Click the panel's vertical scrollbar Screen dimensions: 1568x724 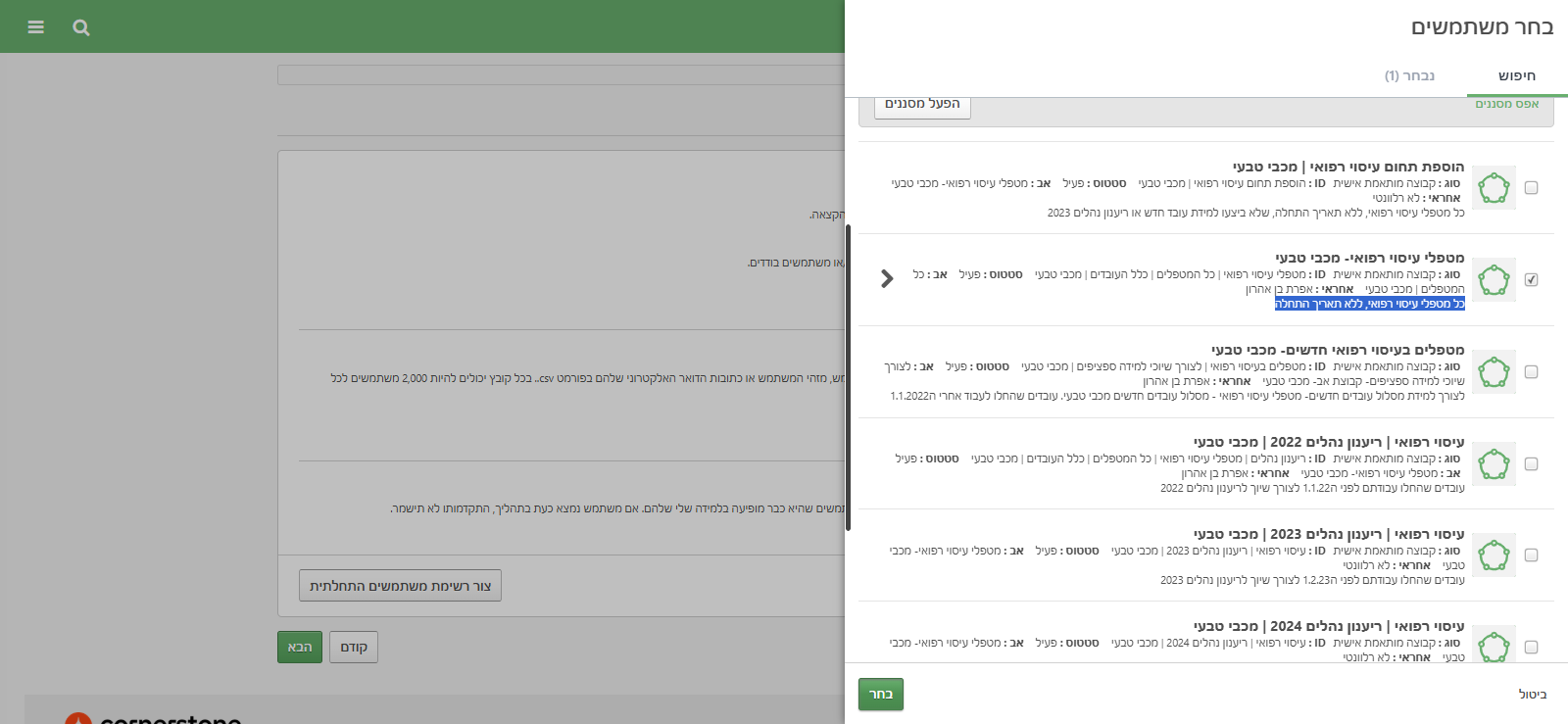point(848,377)
